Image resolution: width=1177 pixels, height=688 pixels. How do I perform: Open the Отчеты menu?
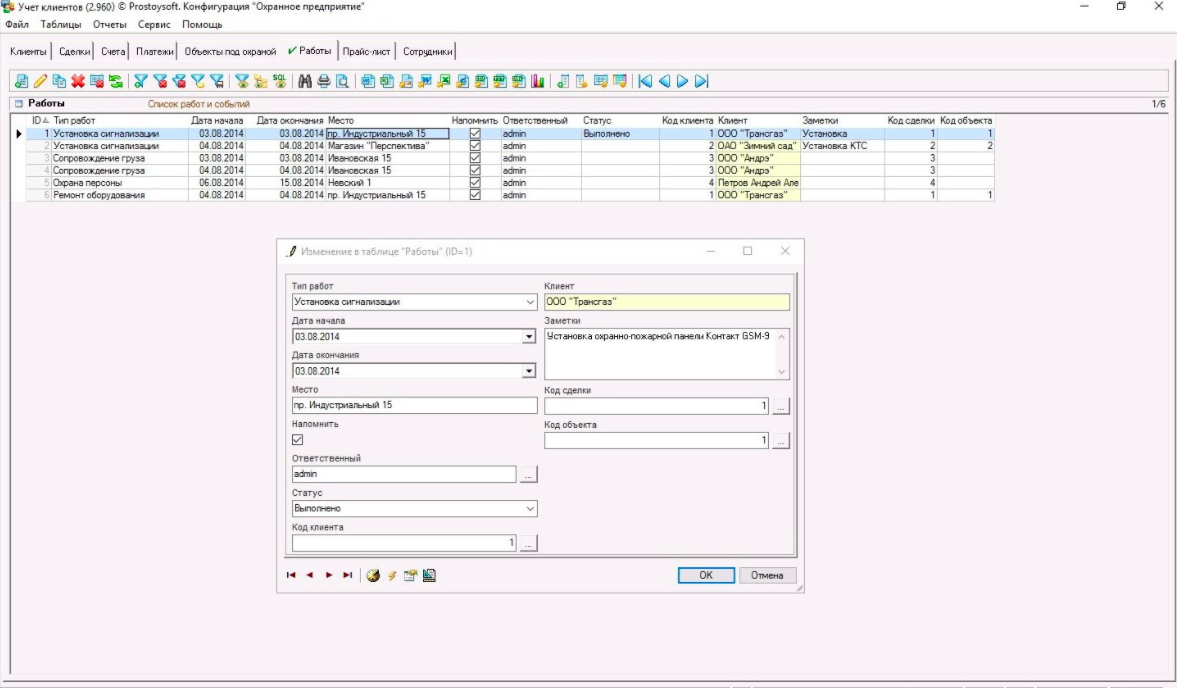coord(109,24)
